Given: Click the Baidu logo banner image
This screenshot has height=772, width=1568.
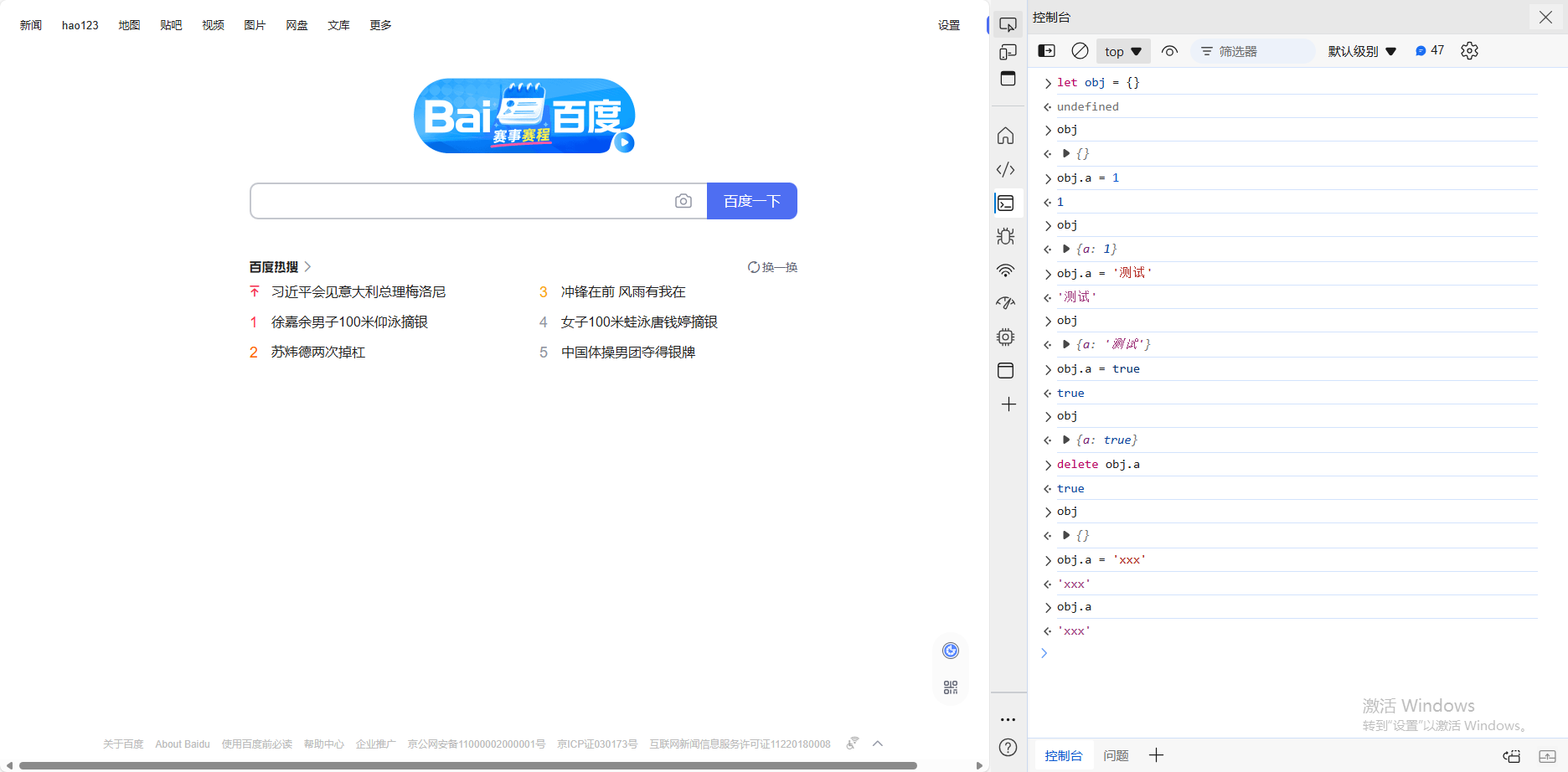Looking at the screenshot, I should coord(524,116).
